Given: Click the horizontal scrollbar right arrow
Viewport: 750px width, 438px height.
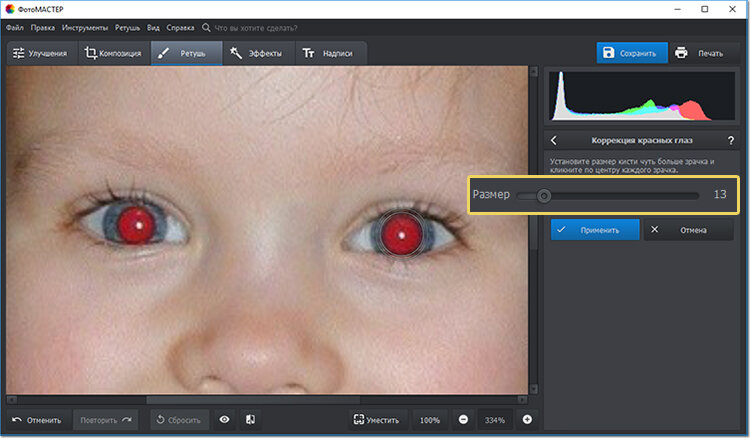Looking at the screenshot, I should pos(522,400).
